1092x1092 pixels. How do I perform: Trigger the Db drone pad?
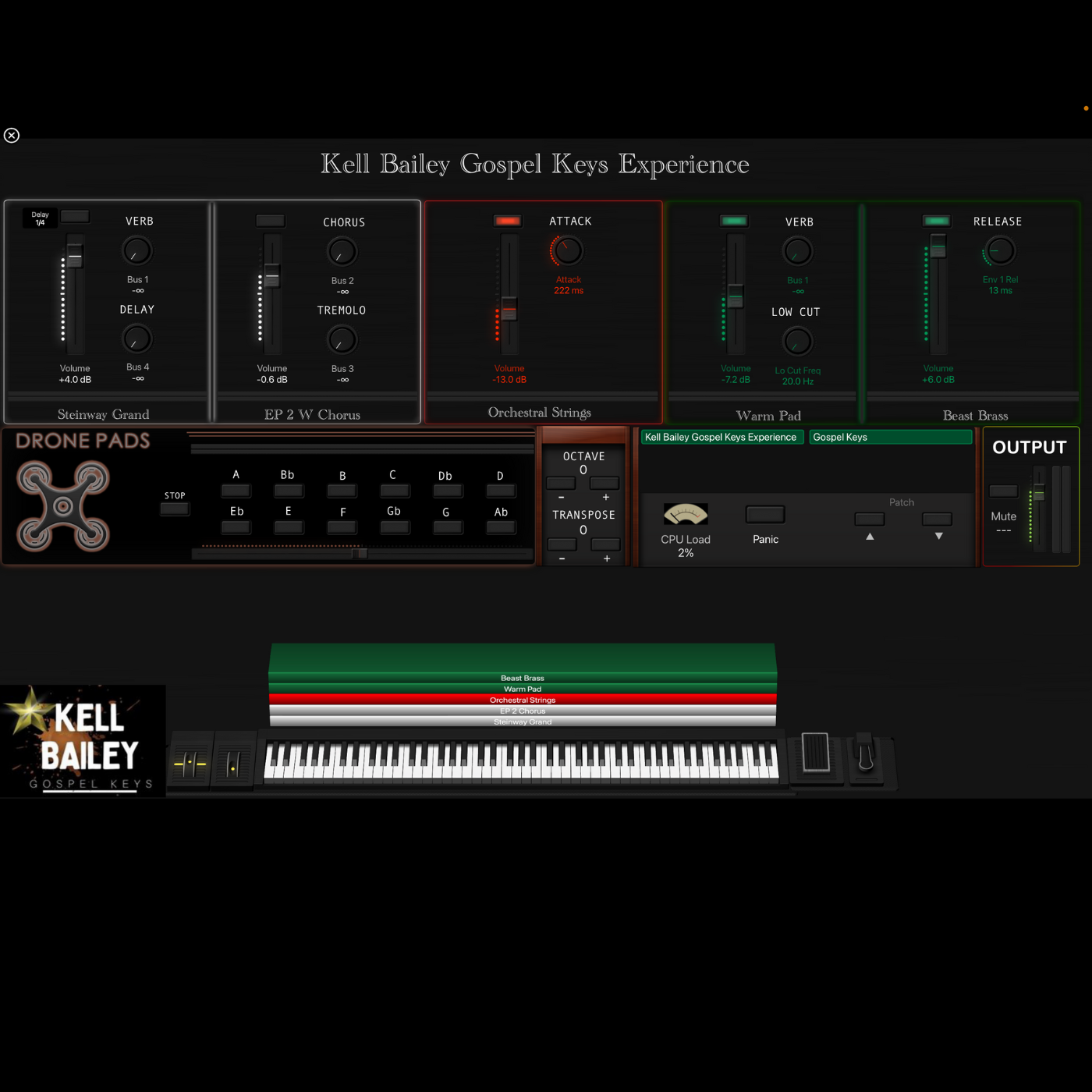point(448,491)
